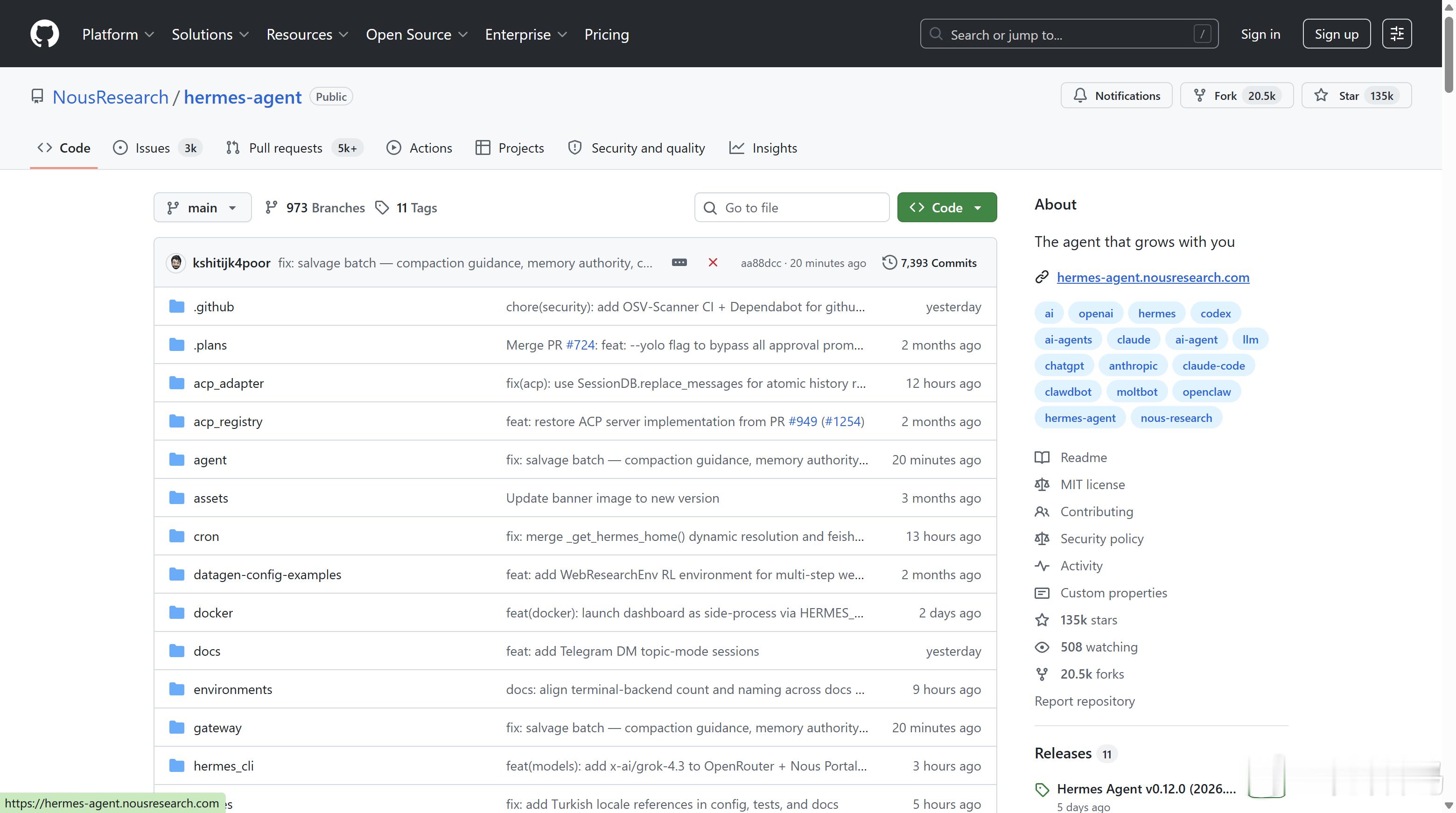Open the Pull requests tab
Viewport: 1456px width, 813px height.
[294, 148]
